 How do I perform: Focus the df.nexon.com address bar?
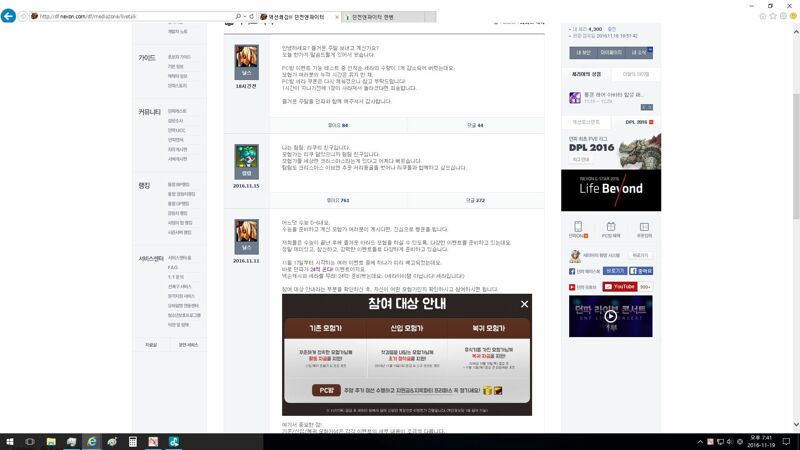[133, 16]
